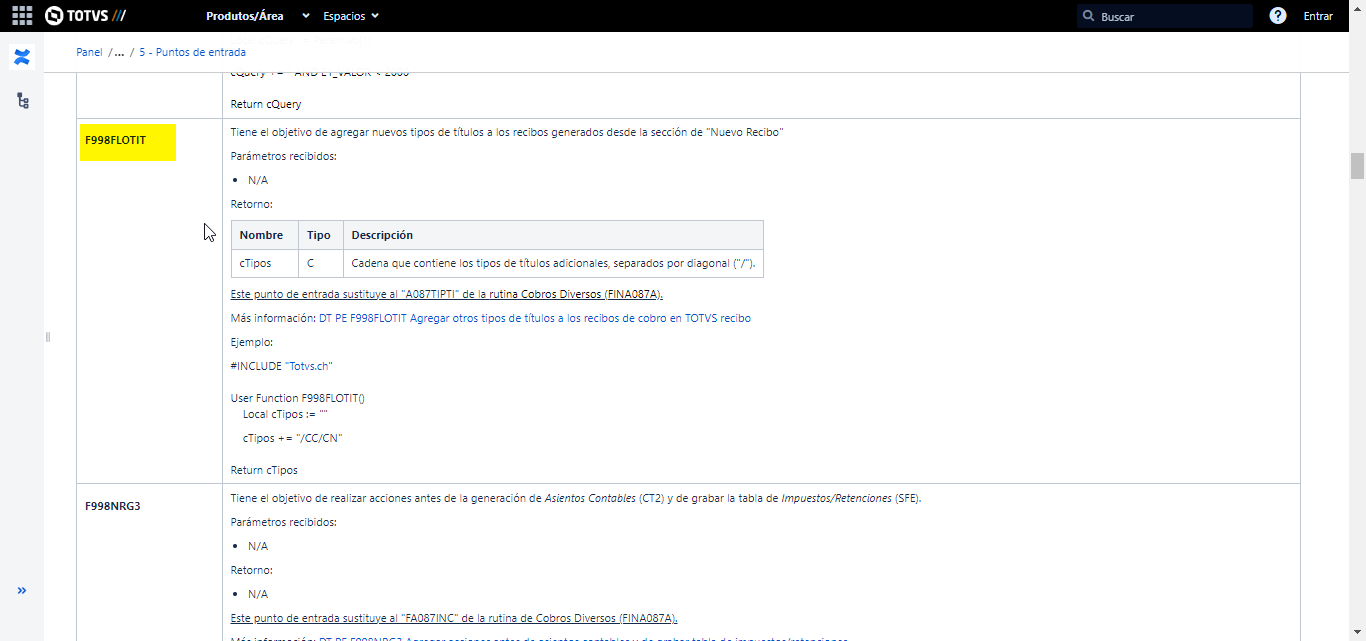
Task: Open the Produtos/Área menu
Action: [x=244, y=16]
